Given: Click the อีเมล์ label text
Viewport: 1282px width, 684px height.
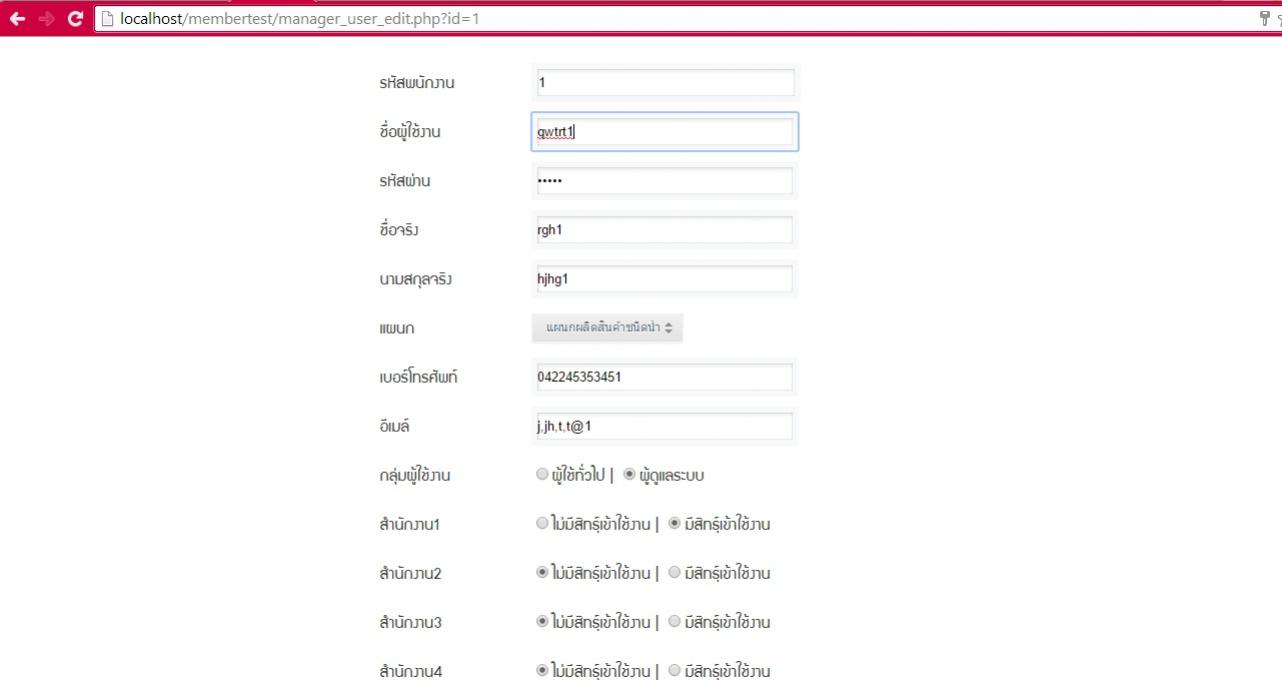Looking at the screenshot, I should point(395,426).
